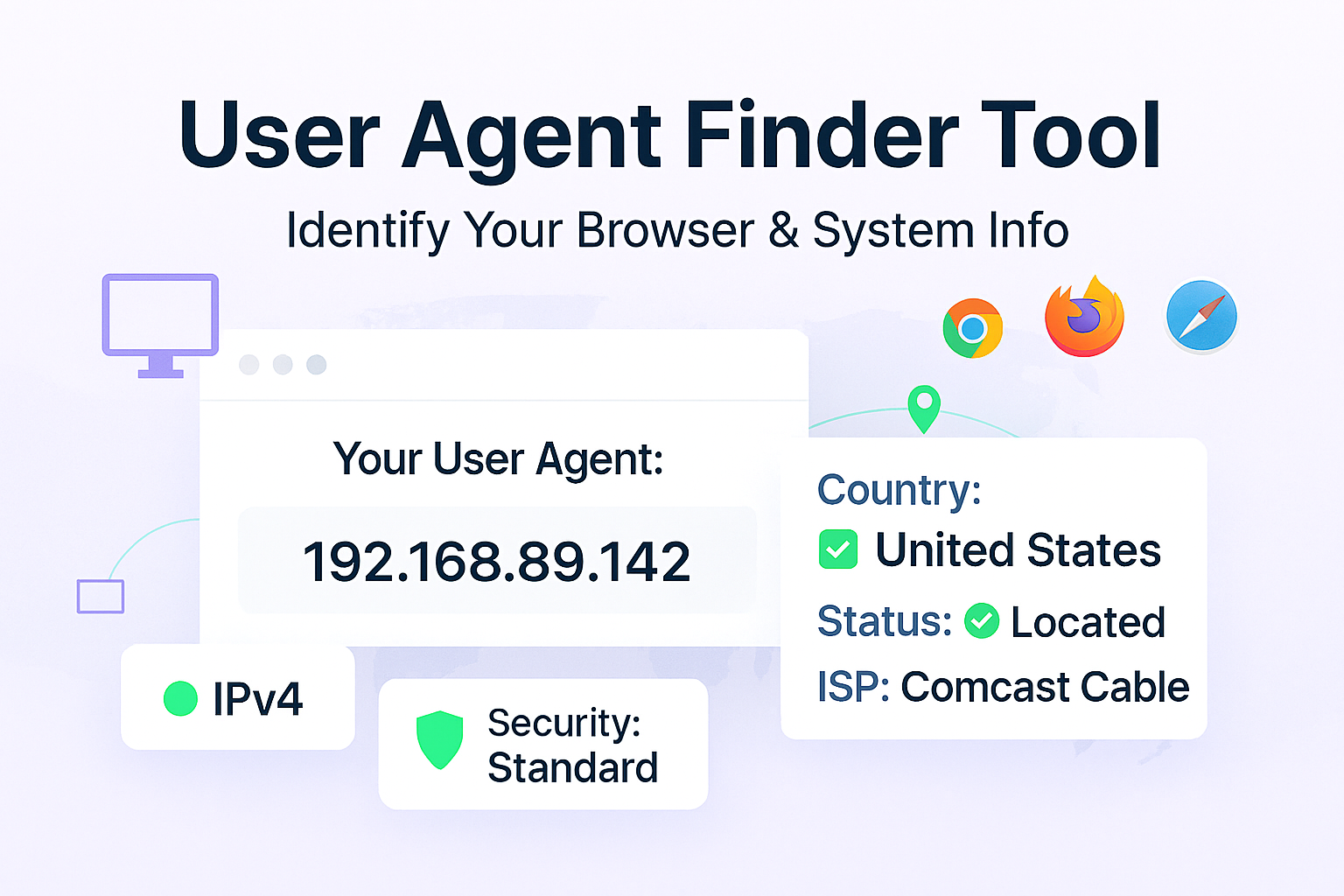Click the green IPv4 status dot
Screen dimensions: 1344x896
click(x=180, y=698)
